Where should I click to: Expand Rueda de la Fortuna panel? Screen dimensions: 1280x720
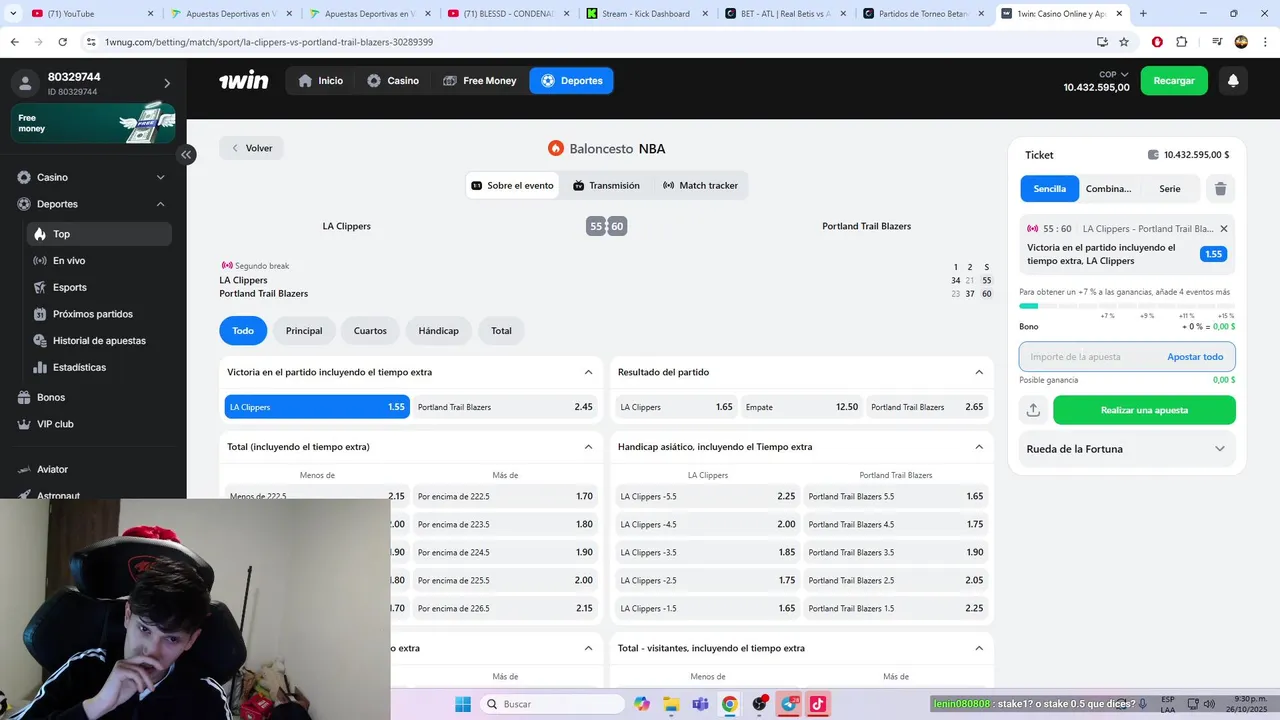pyautogui.click(x=1127, y=449)
